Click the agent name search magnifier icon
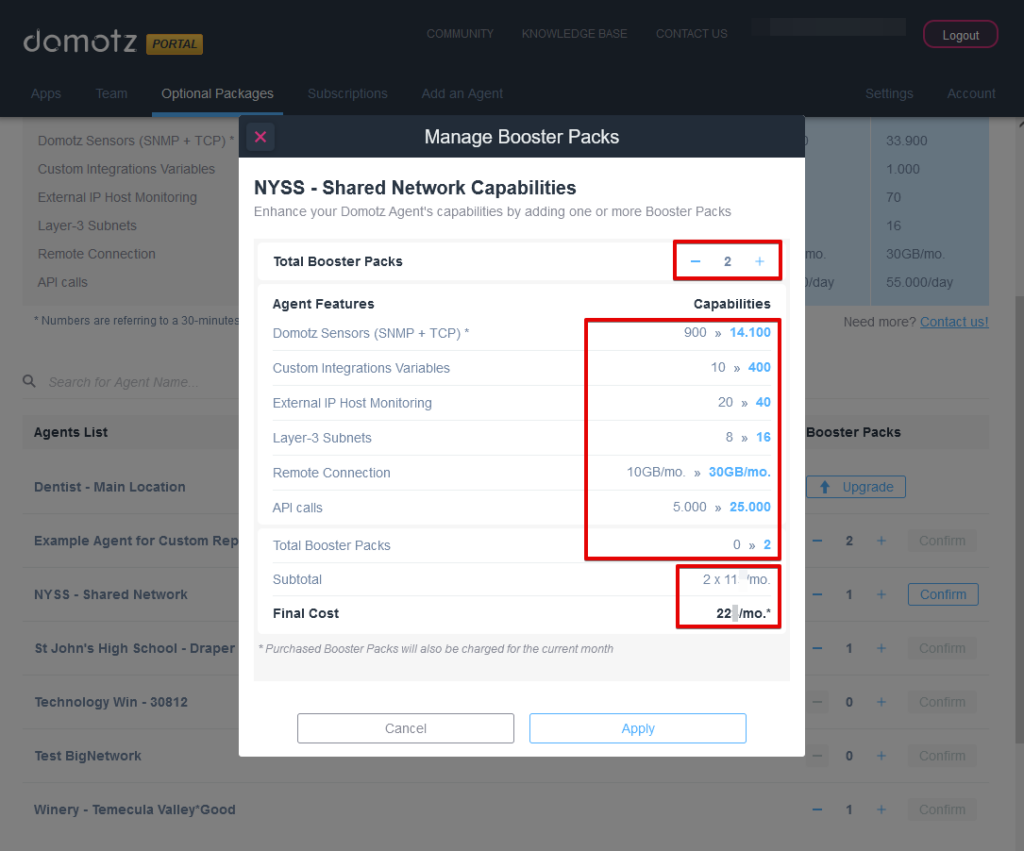Image resolution: width=1024 pixels, height=851 pixels. point(30,382)
